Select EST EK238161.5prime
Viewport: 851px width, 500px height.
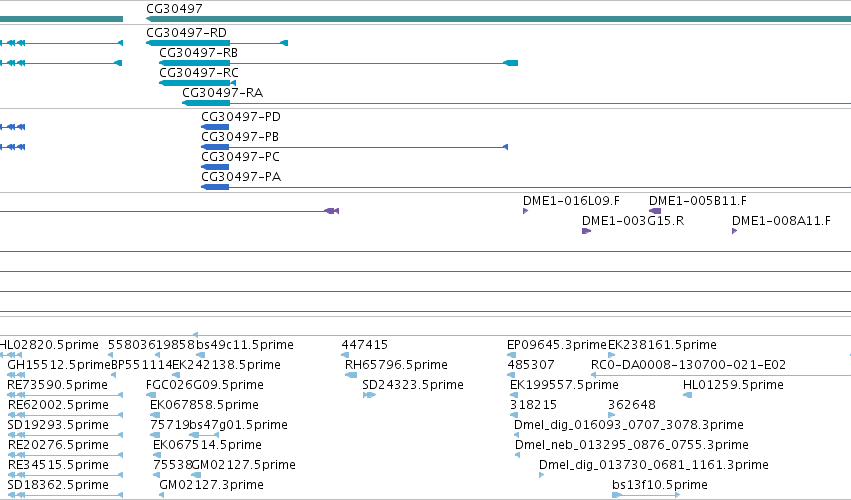(x=662, y=345)
